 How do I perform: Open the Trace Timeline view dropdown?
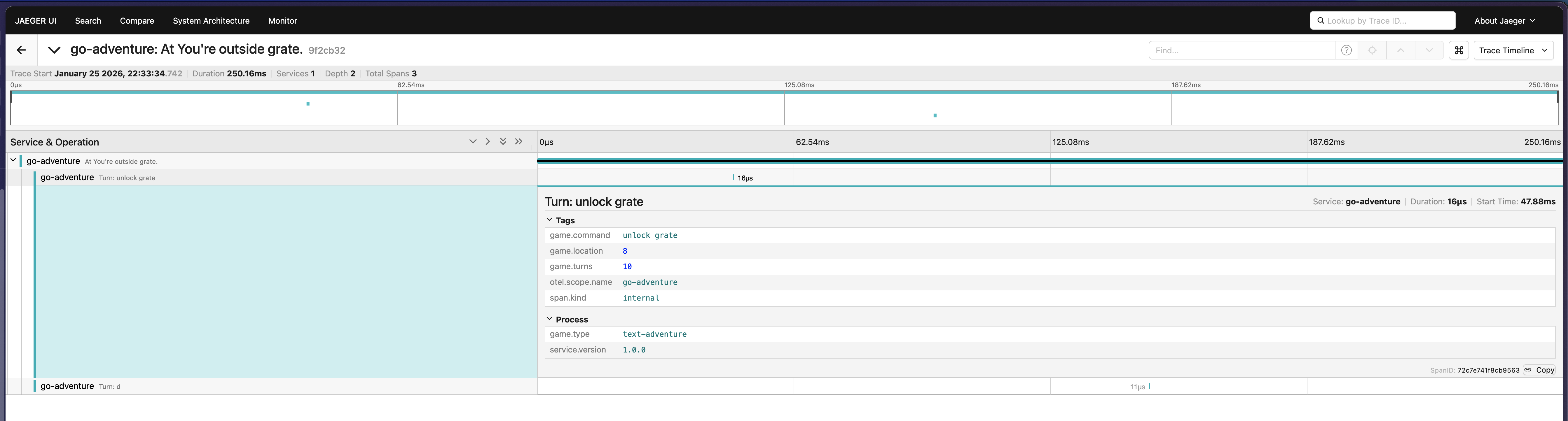(1513, 50)
